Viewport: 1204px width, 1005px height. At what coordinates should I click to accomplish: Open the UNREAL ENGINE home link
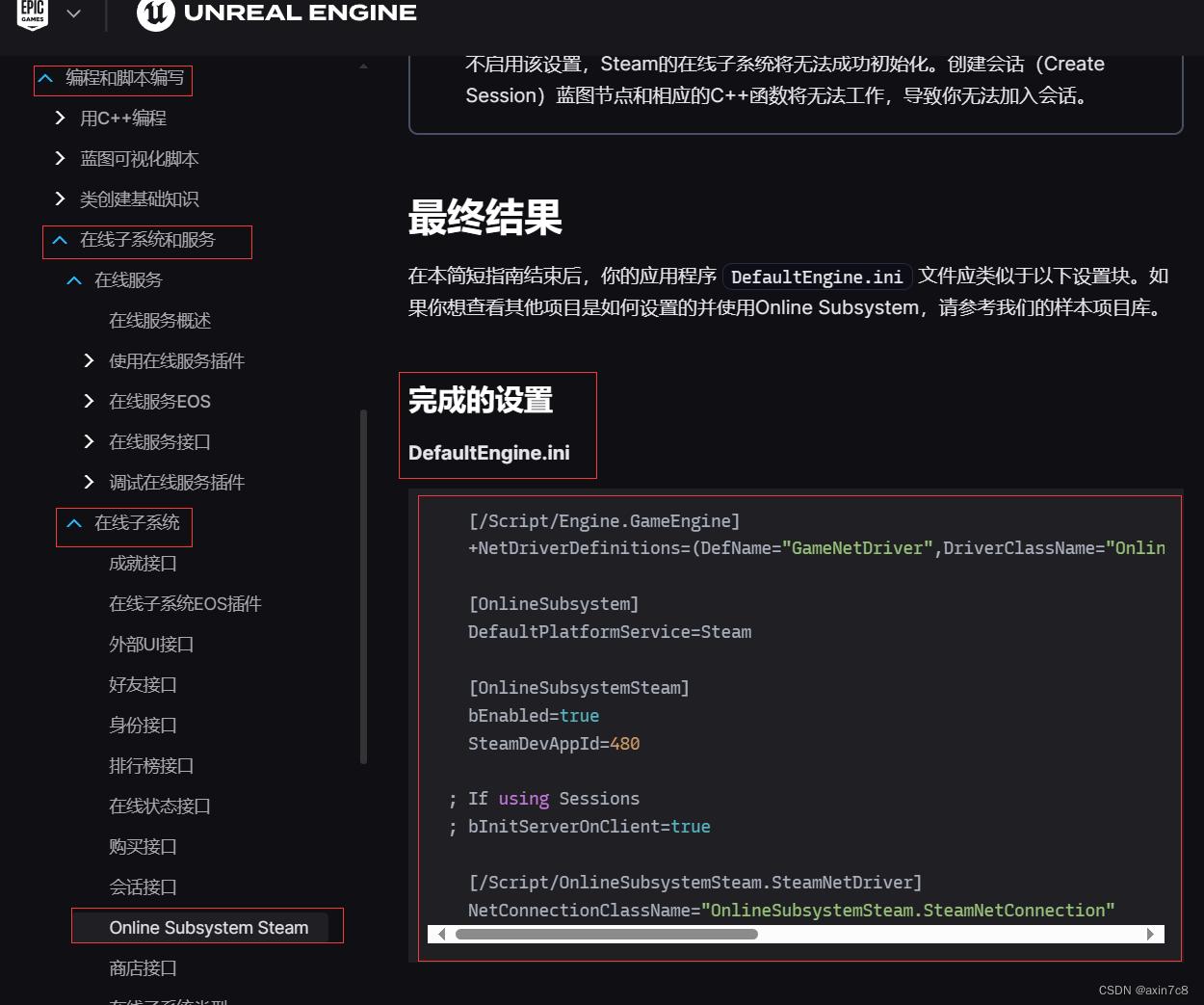click(x=300, y=13)
